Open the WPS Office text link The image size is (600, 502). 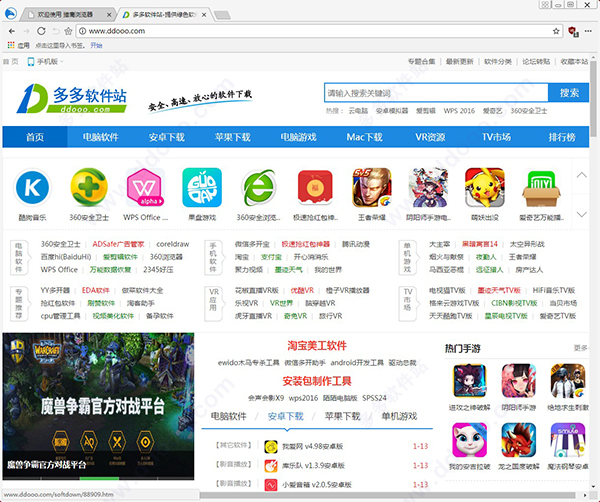[59, 270]
